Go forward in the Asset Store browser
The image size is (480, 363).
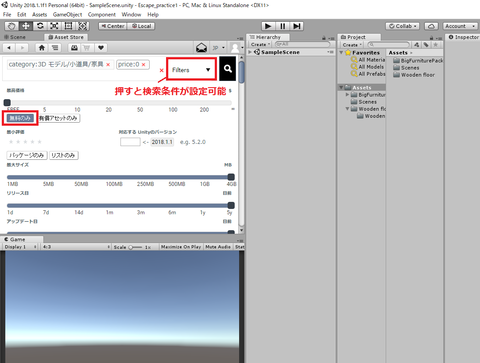coord(22,48)
